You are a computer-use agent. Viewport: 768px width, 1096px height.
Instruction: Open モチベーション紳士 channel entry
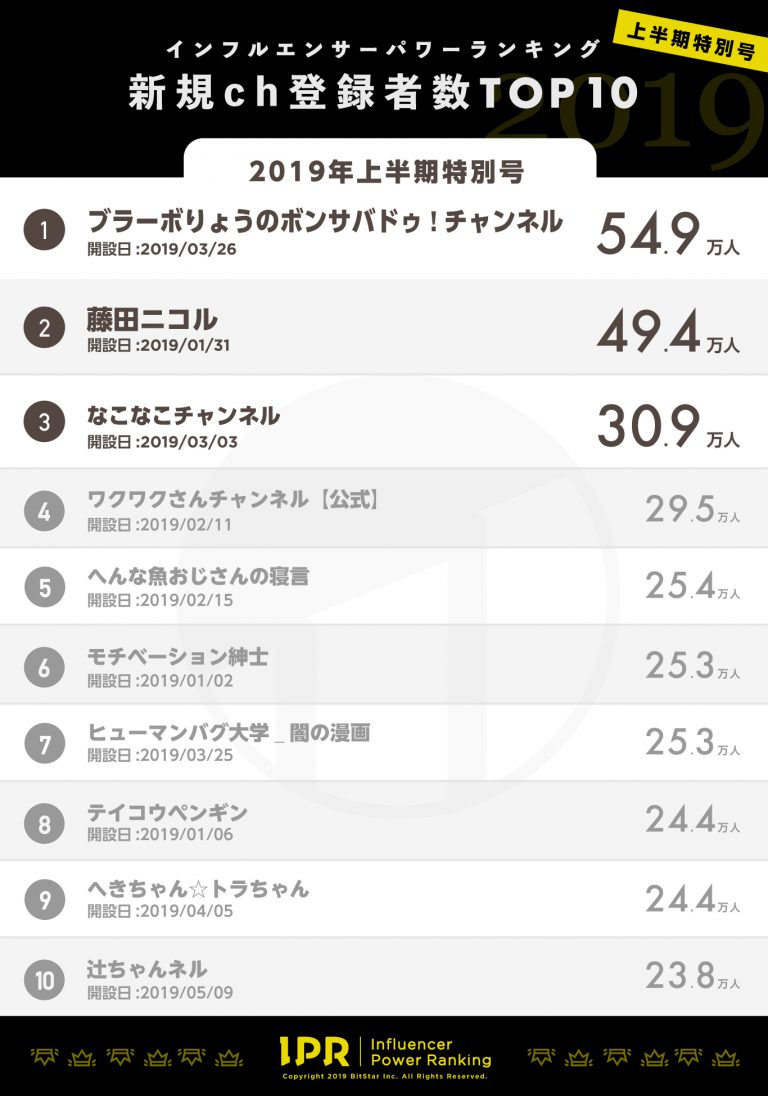pos(177,656)
